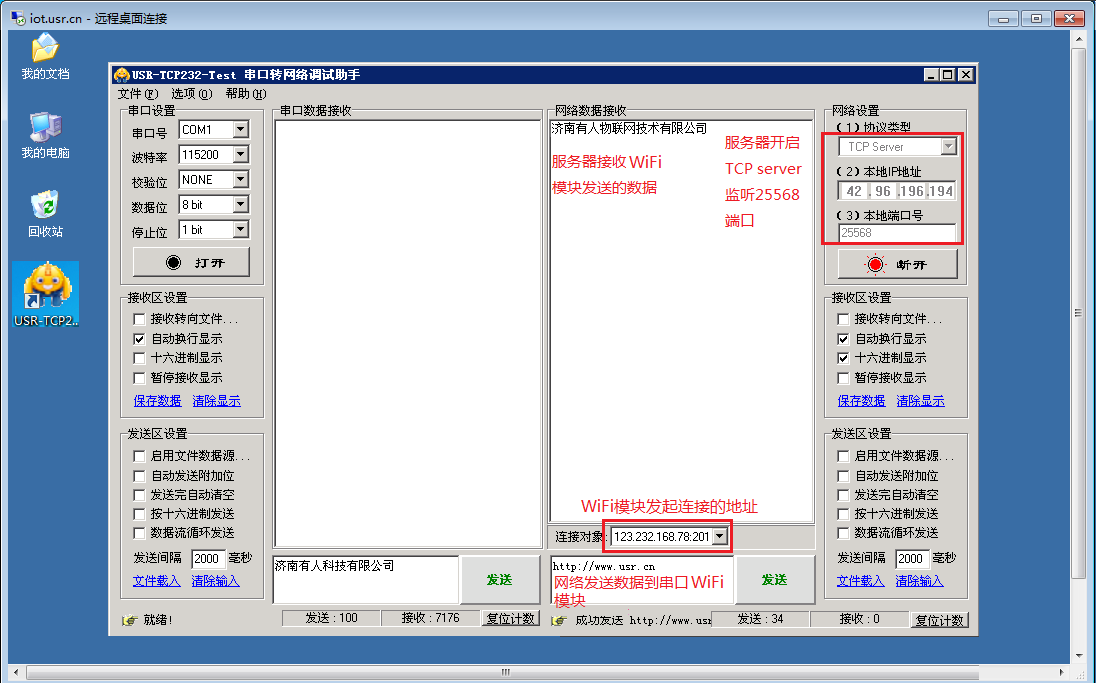1096x683 pixels.
Task: Enable 数据流循环发送 in right send settings
Action: pyautogui.click(x=843, y=532)
